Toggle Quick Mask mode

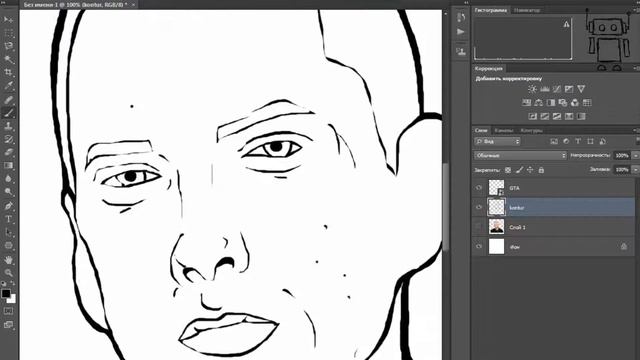(x=8, y=311)
